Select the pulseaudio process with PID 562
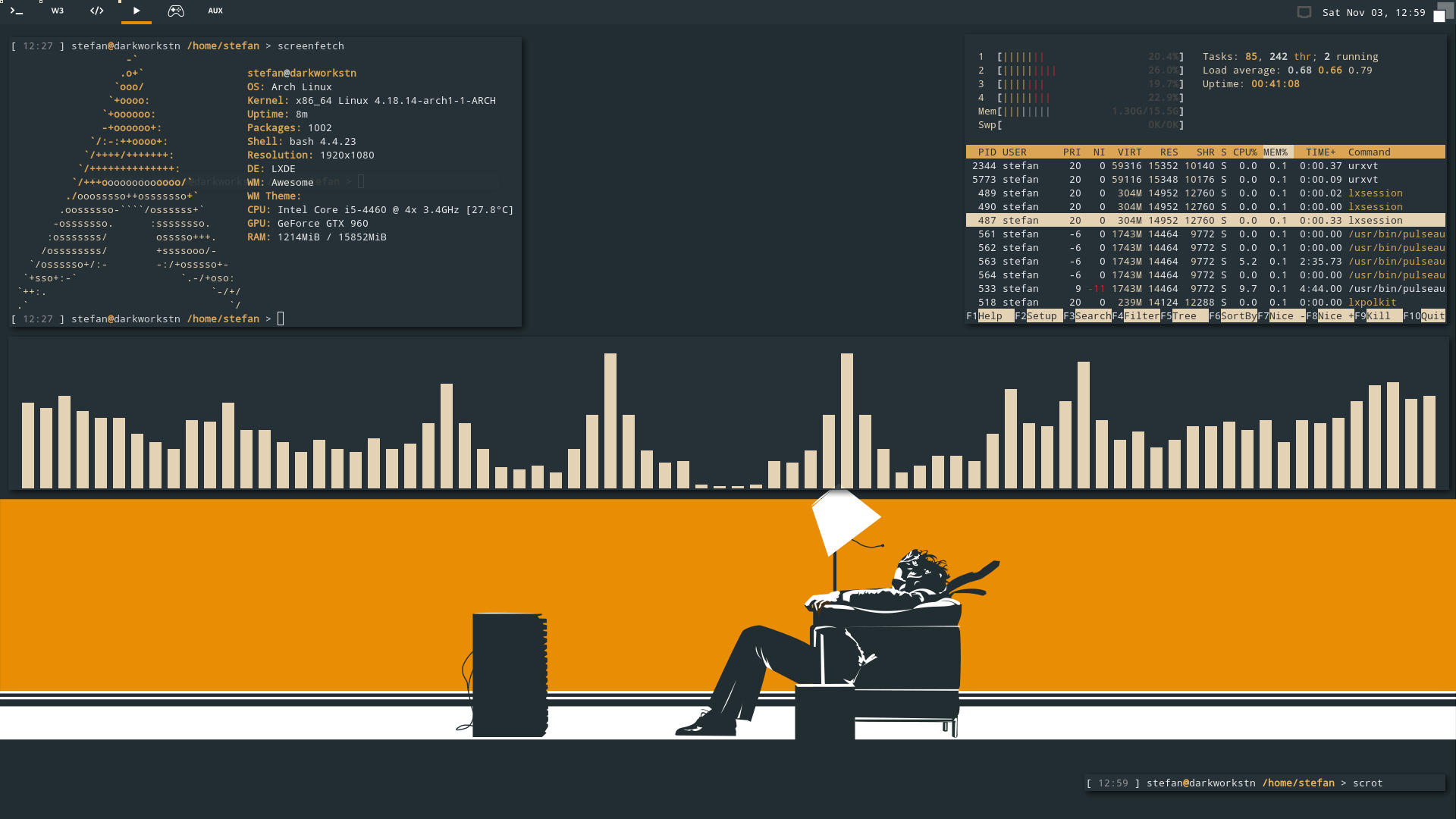Image resolution: width=1456 pixels, height=819 pixels. coord(1206,248)
